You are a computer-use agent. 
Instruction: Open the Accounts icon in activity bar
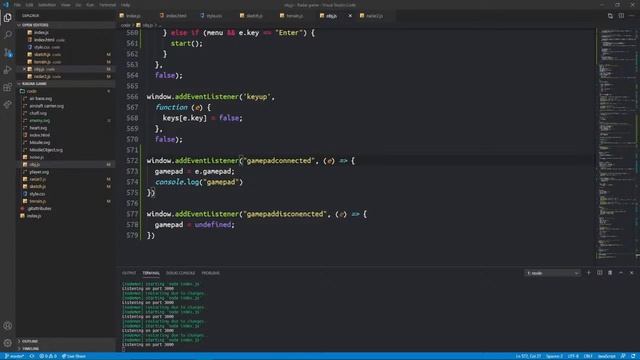8,326
